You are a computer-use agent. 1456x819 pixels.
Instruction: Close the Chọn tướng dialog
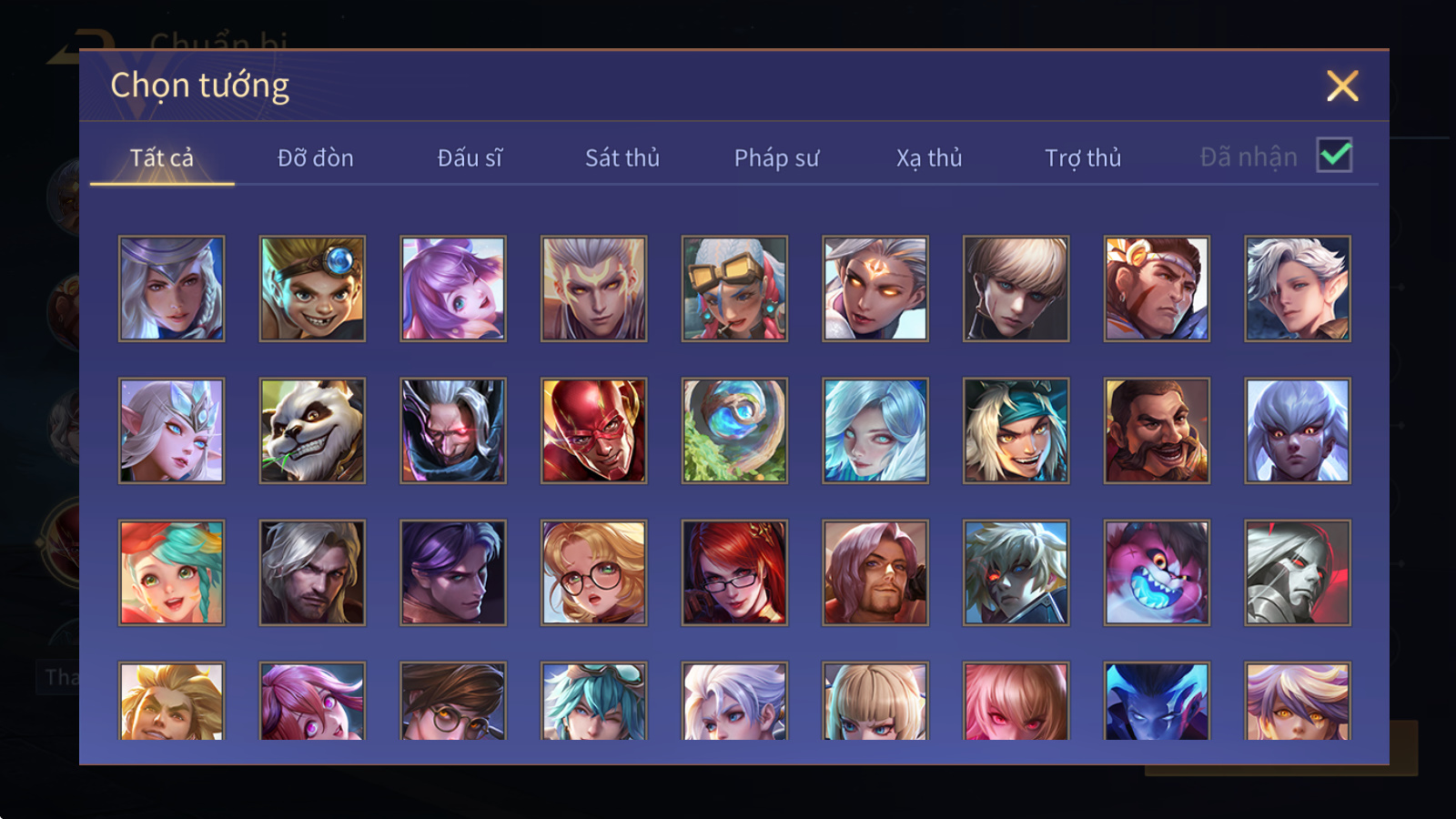(x=1342, y=86)
